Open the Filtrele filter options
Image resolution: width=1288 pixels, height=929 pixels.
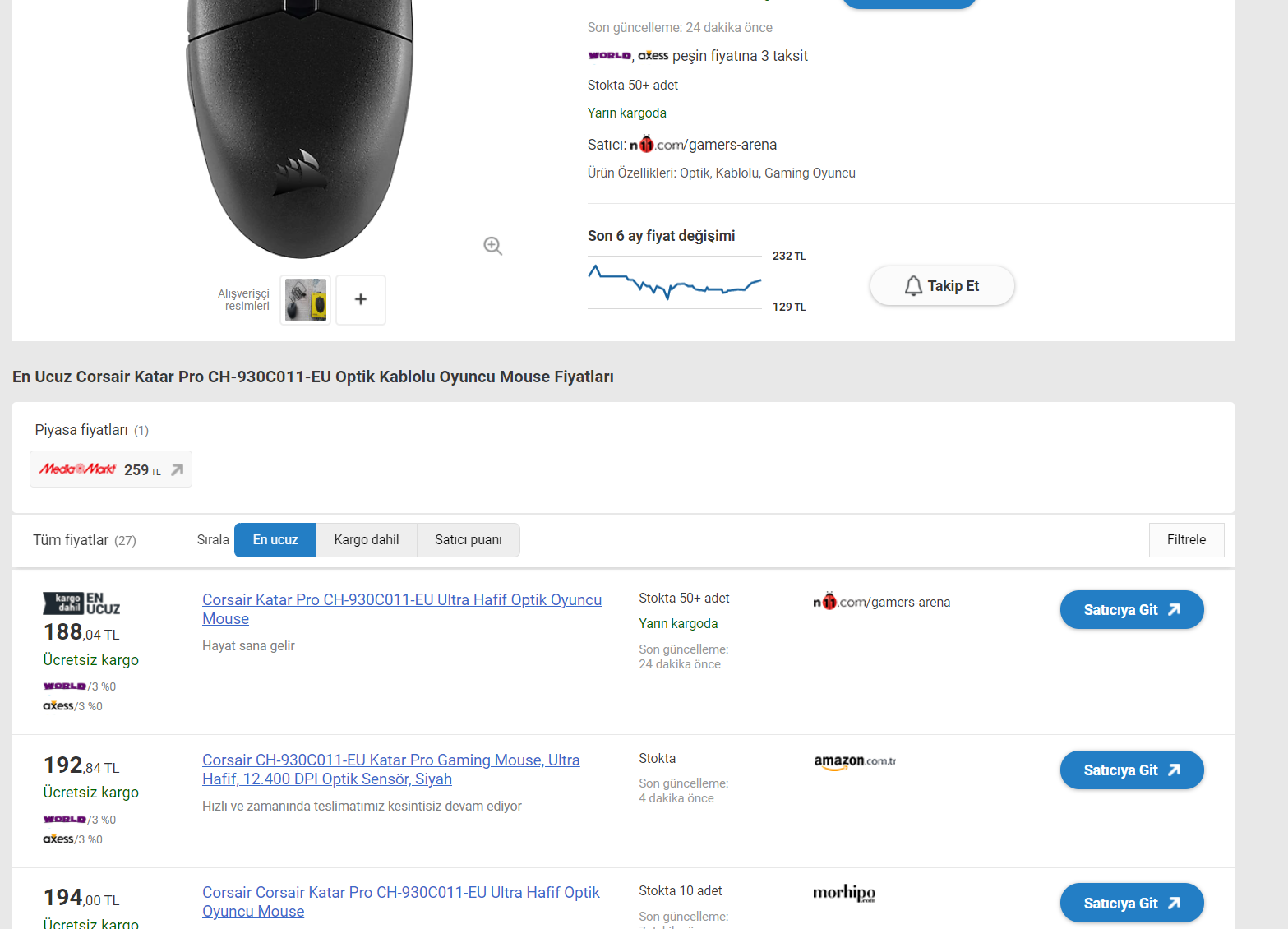tap(1186, 540)
